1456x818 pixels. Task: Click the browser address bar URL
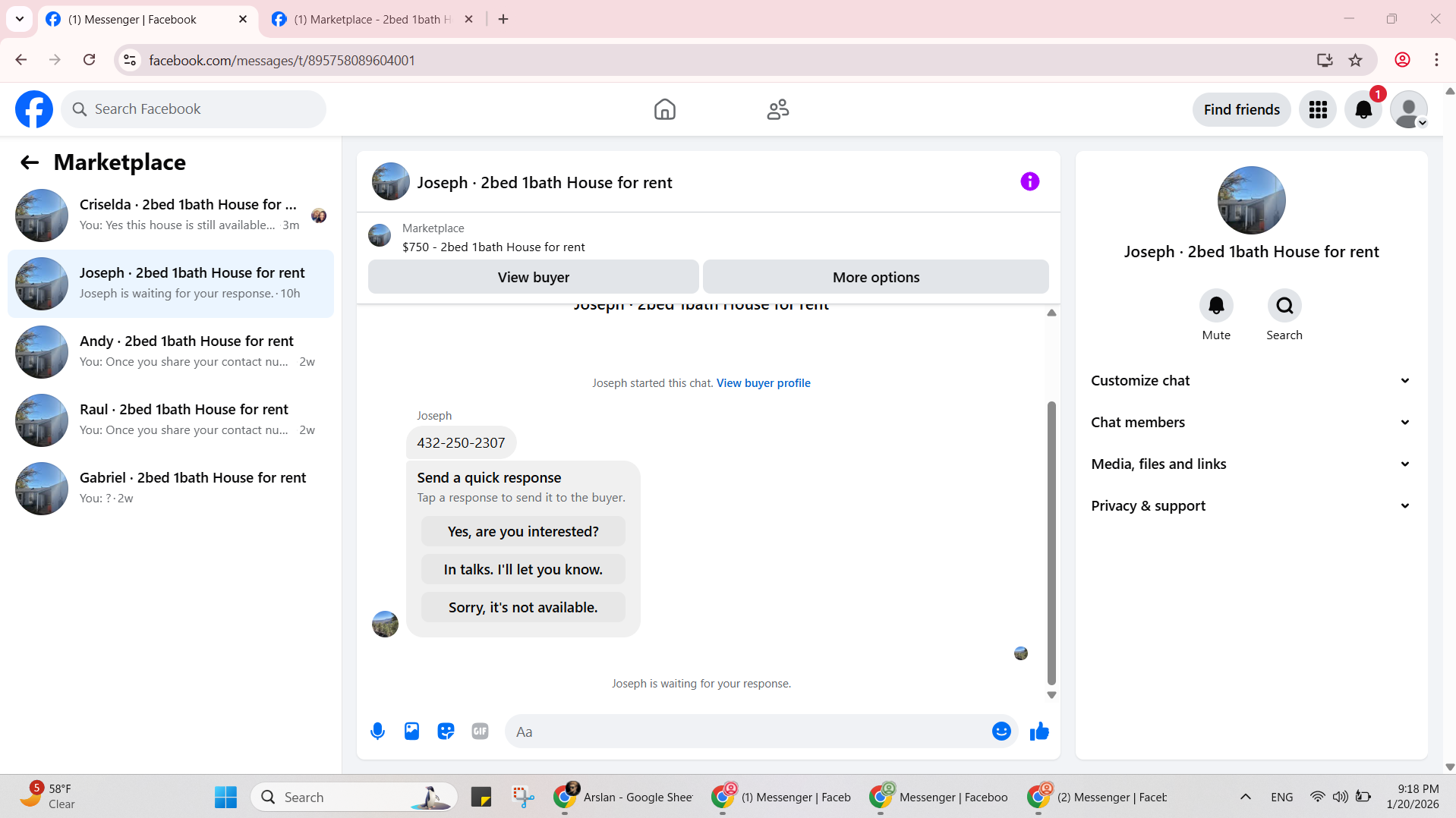(282, 60)
